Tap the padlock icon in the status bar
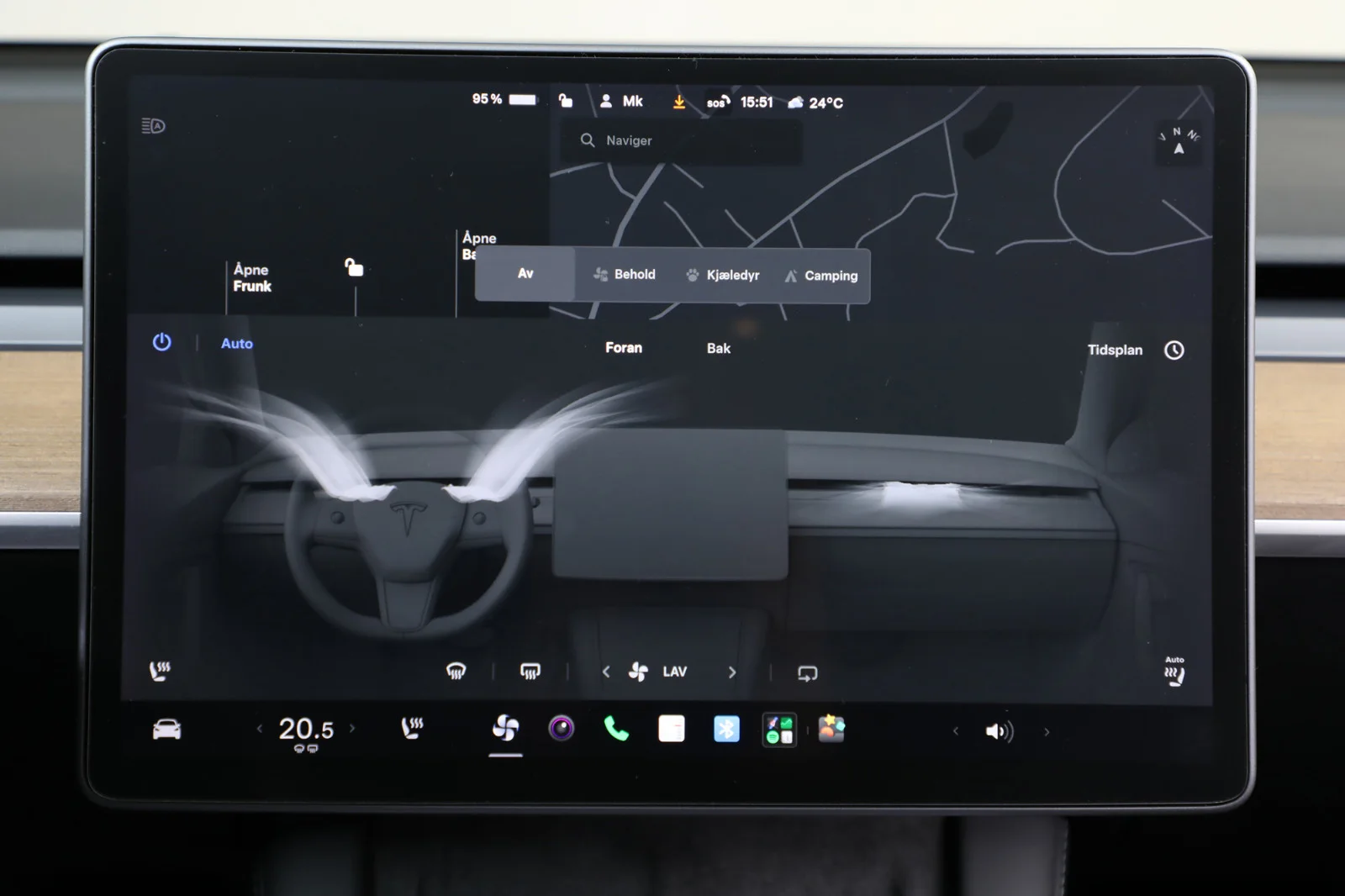The height and width of the screenshot is (896, 1345). [x=566, y=101]
